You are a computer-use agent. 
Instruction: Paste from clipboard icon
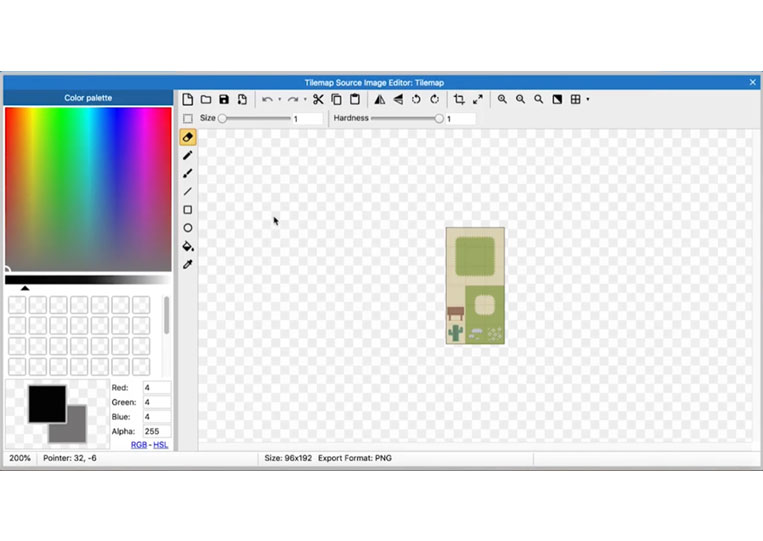355,100
